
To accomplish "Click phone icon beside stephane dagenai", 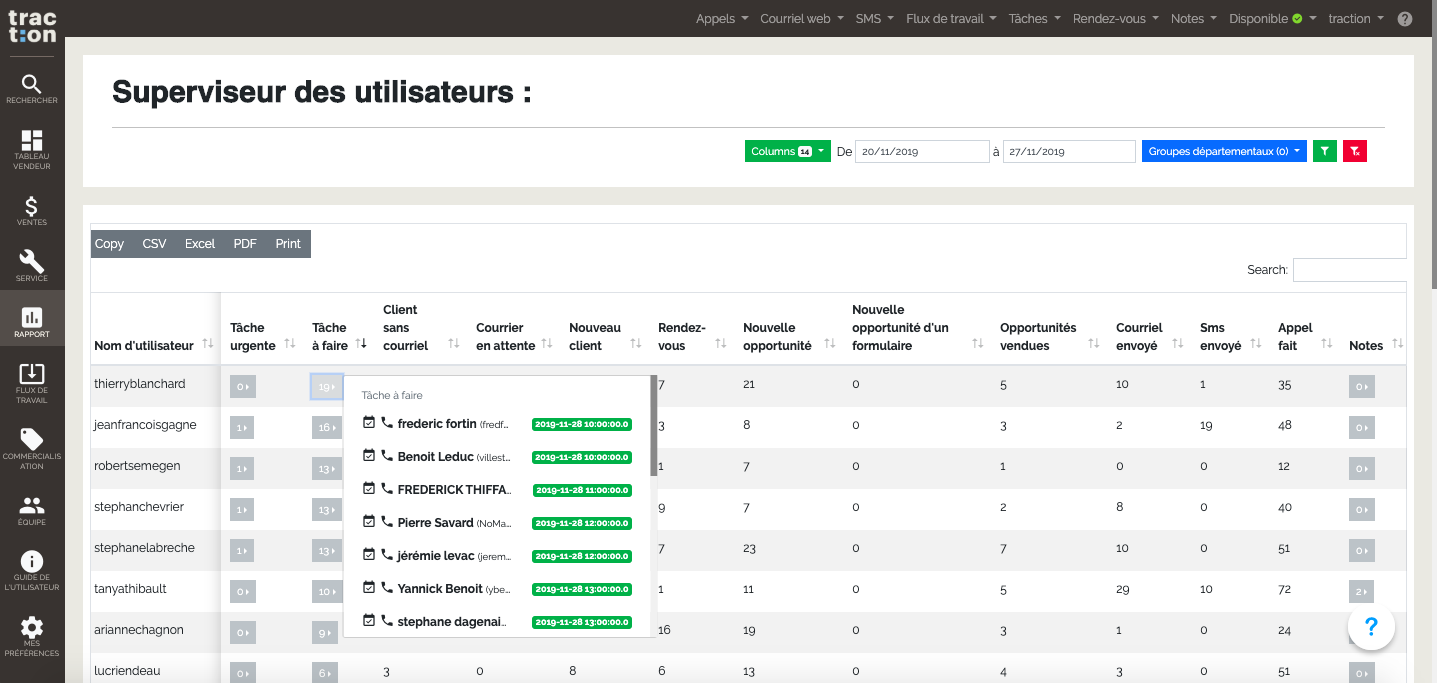I will (387, 621).
